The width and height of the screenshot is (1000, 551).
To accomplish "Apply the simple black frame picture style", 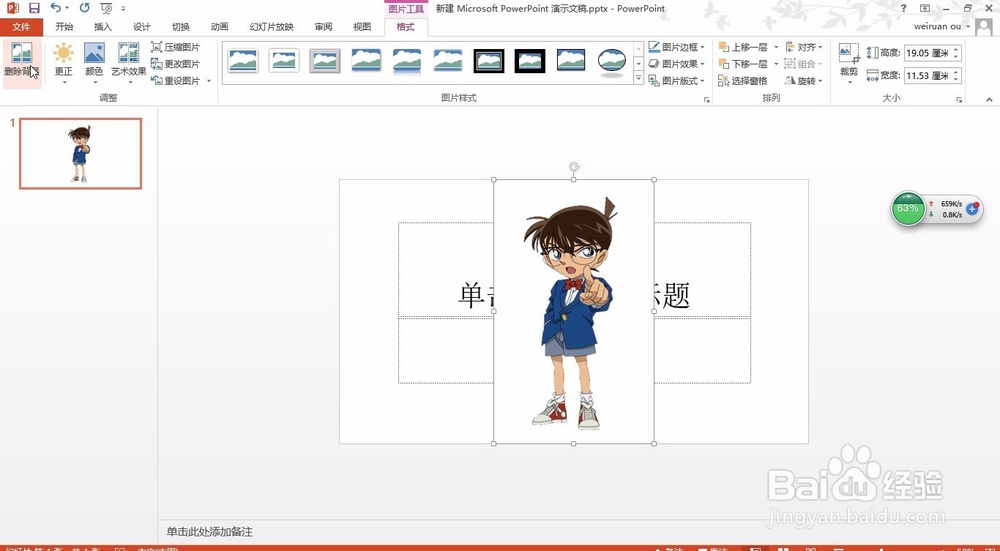I will [571, 61].
